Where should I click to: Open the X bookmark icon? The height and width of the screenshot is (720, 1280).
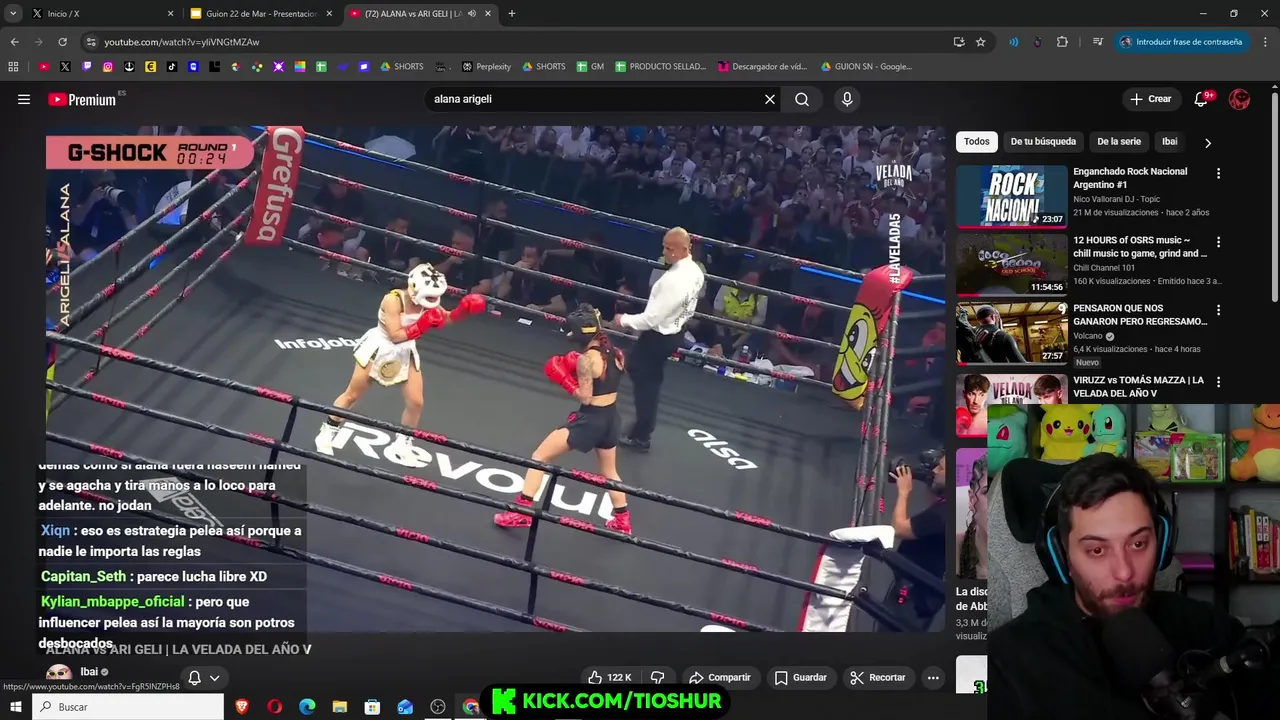[65, 67]
